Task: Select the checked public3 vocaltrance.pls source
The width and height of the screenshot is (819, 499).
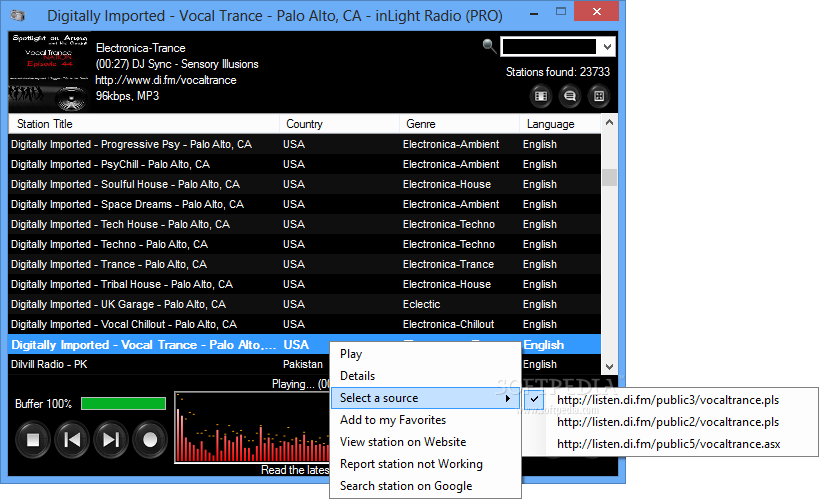Action: click(670, 400)
